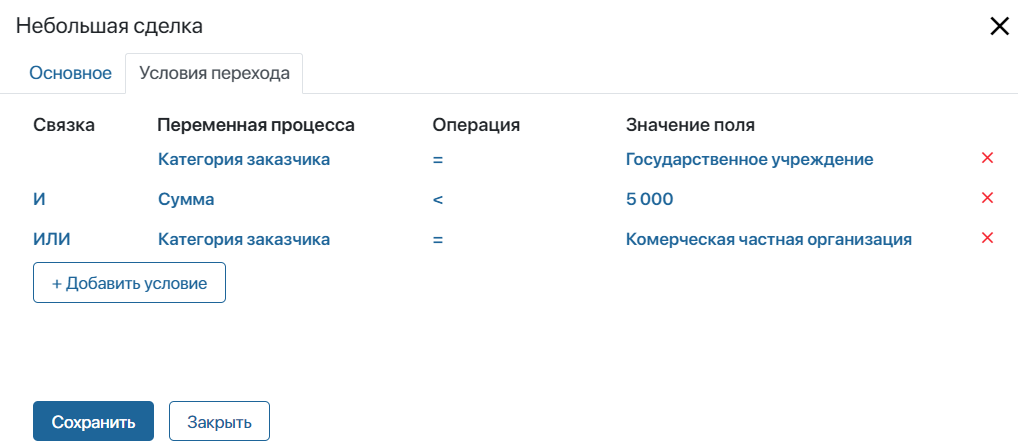Click the Сохранить button

(x=93, y=422)
